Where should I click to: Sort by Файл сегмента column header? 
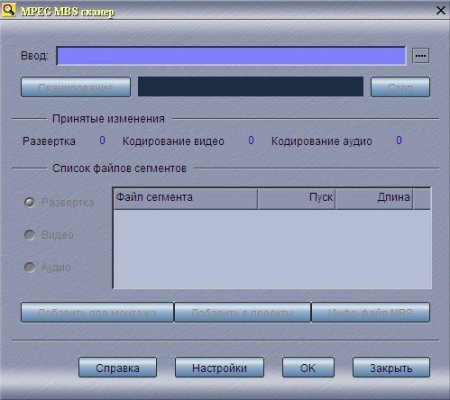click(185, 198)
